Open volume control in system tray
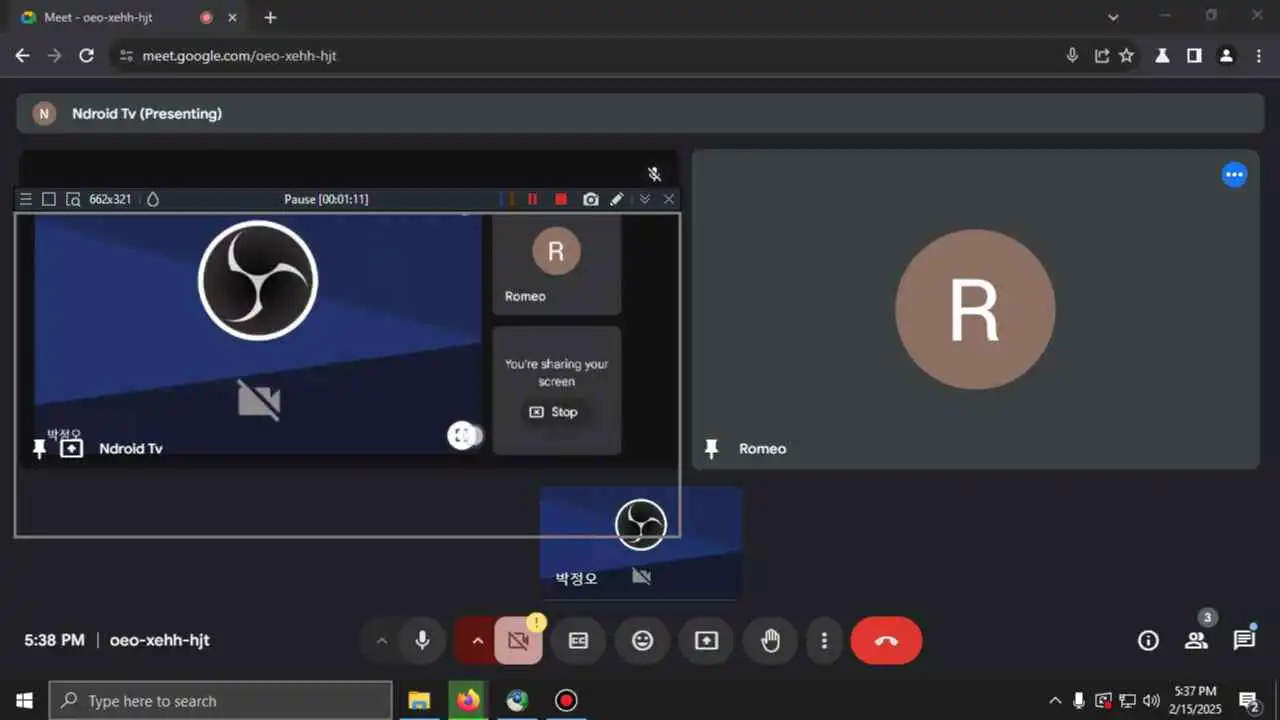 tap(1151, 700)
